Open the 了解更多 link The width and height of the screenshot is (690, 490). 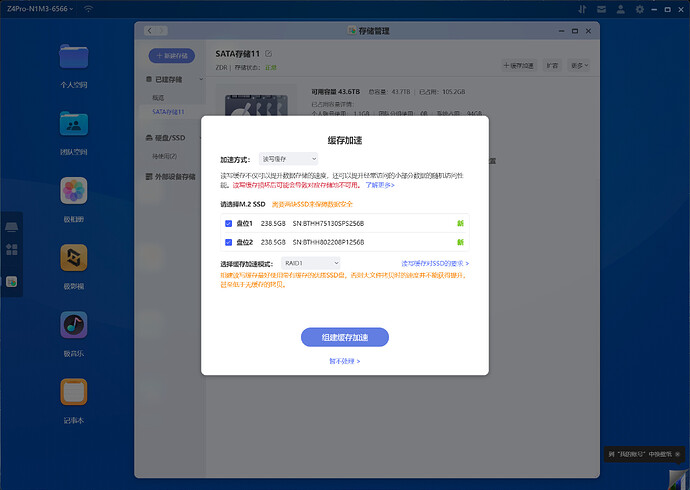click(379, 185)
